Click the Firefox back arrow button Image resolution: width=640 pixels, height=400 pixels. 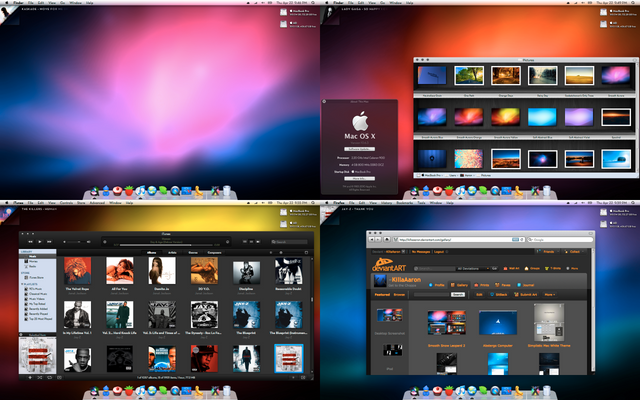[373, 240]
